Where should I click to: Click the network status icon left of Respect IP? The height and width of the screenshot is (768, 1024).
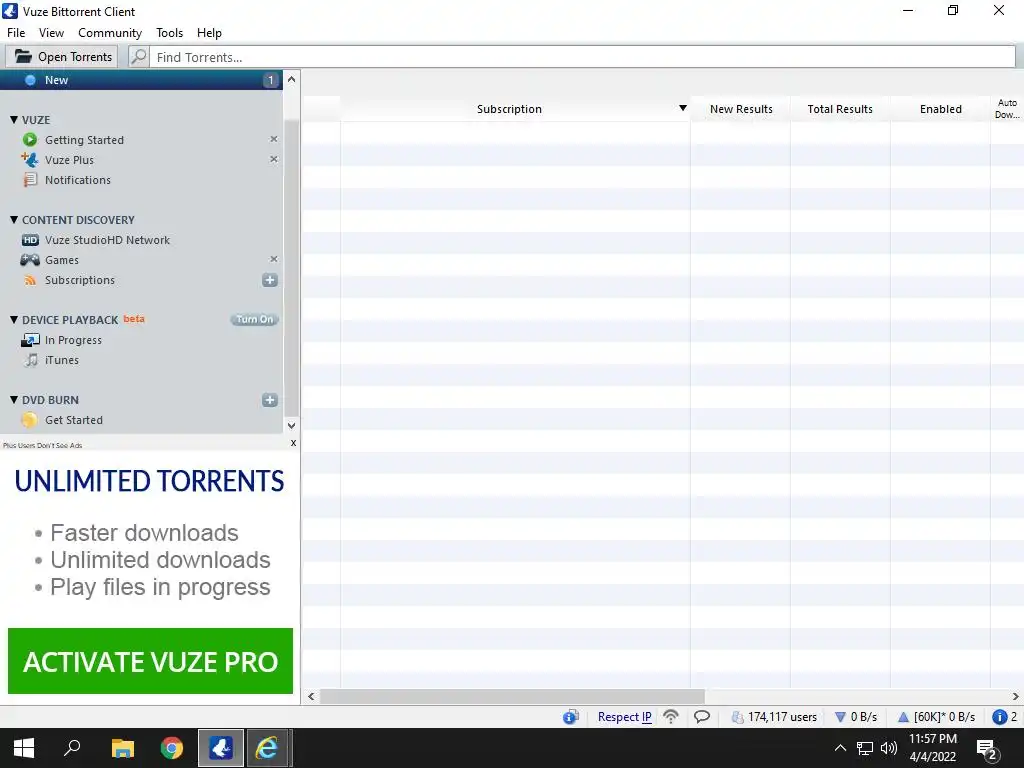571,717
